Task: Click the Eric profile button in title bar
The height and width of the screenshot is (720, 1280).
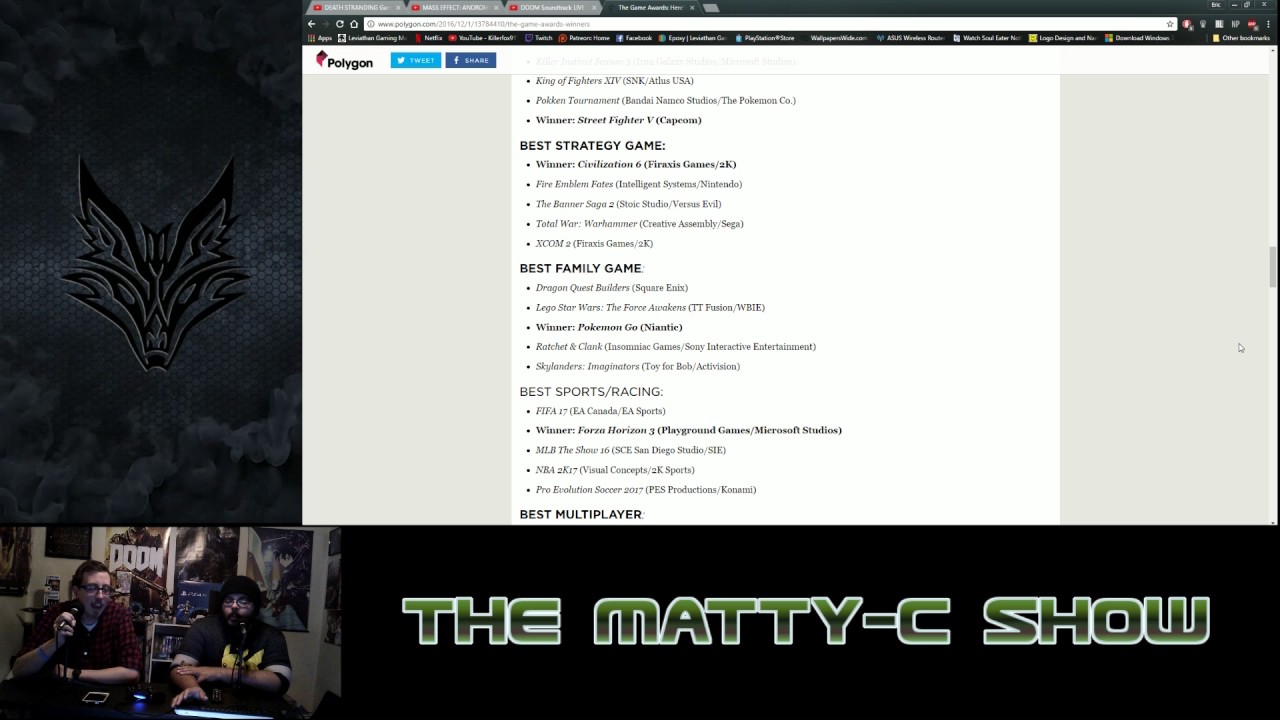Action: click(x=1216, y=5)
